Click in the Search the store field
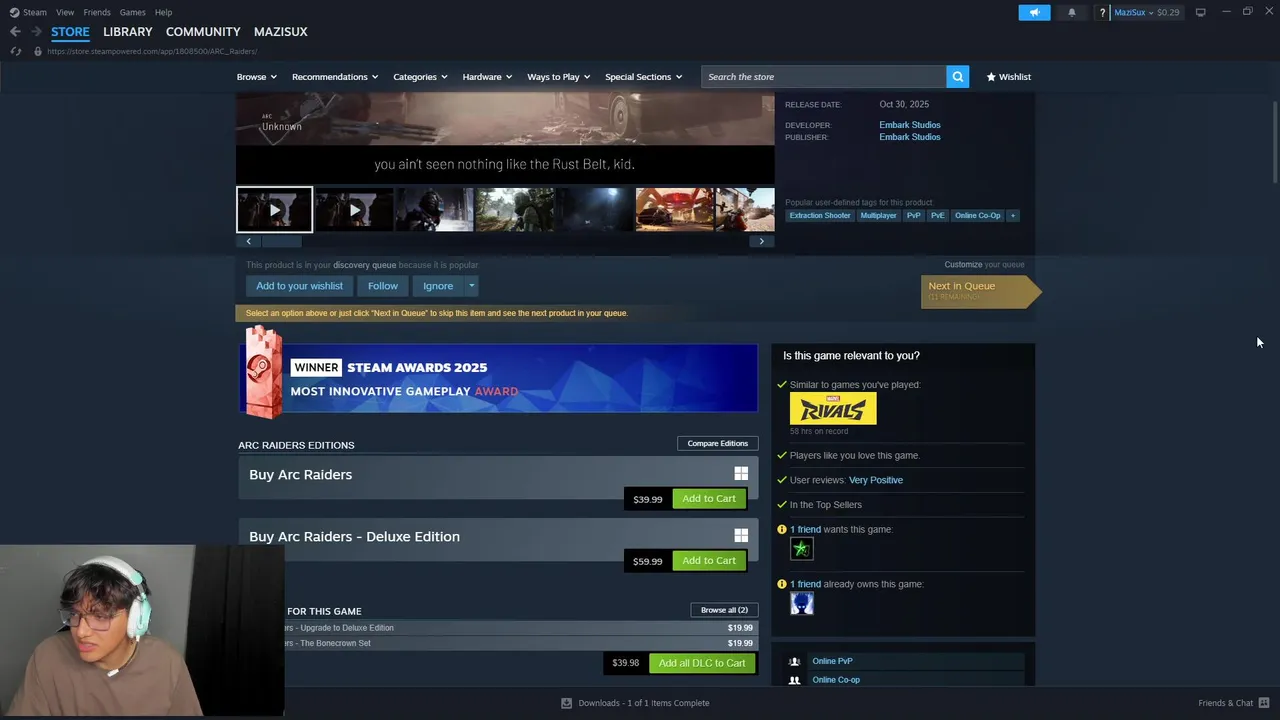1280x720 pixels. (823, 77)
